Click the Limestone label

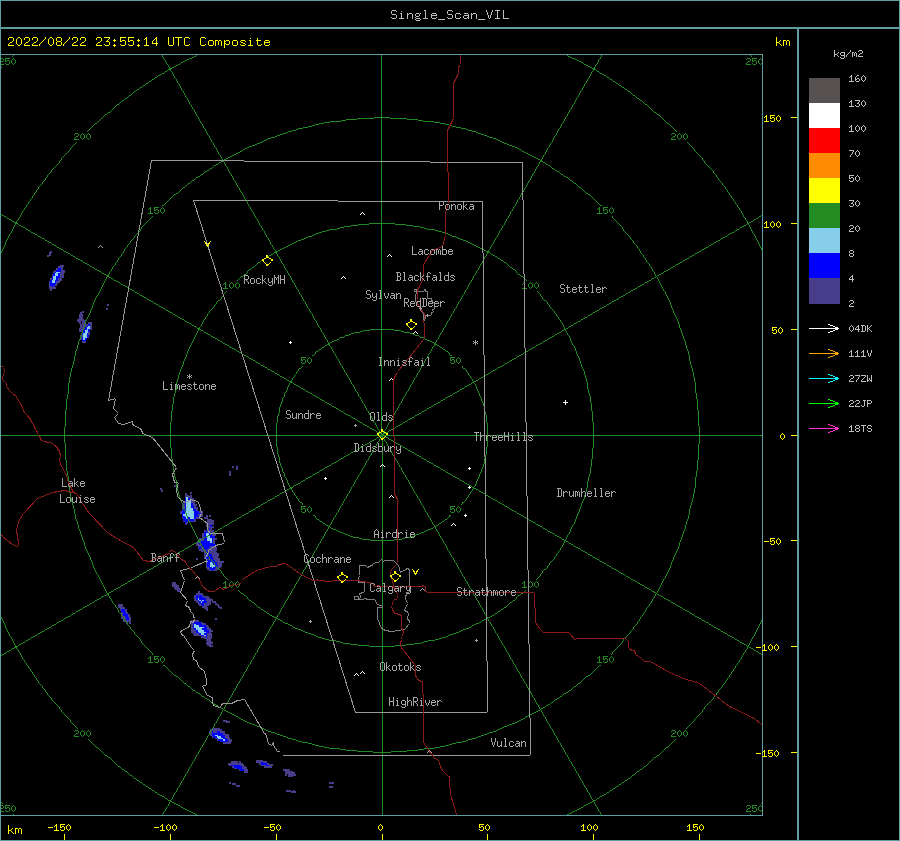[x=189, y=386]
